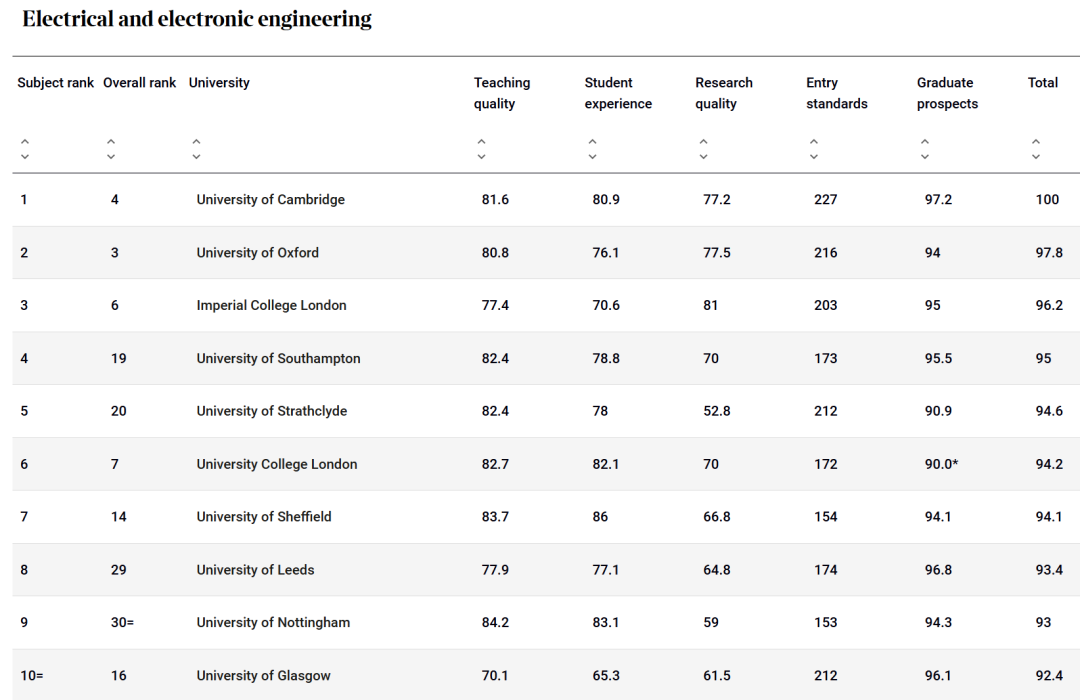Image resolution: width=1080 pixels, height=700 pixels.
Task: Sort Student experience descending arrow
Action: click(592, 156)
